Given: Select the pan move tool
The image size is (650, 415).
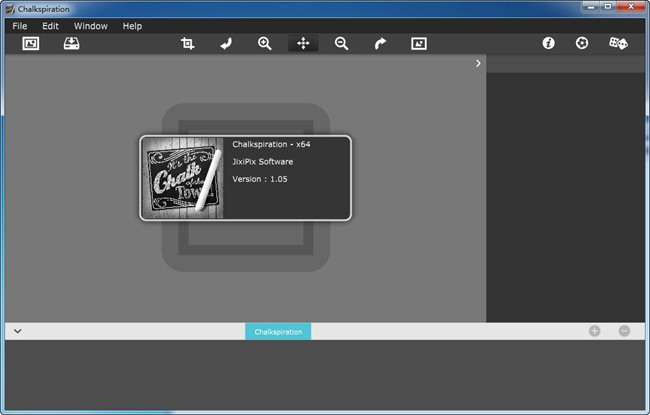Looking at the screenshot, I should [x=303, y=44].
